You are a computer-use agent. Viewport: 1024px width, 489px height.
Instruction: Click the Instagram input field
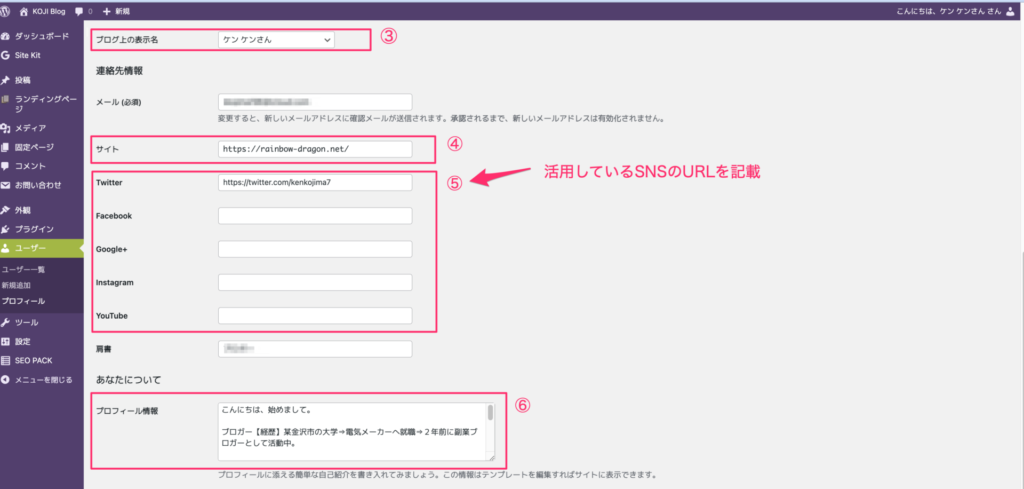tap(315, 283)
